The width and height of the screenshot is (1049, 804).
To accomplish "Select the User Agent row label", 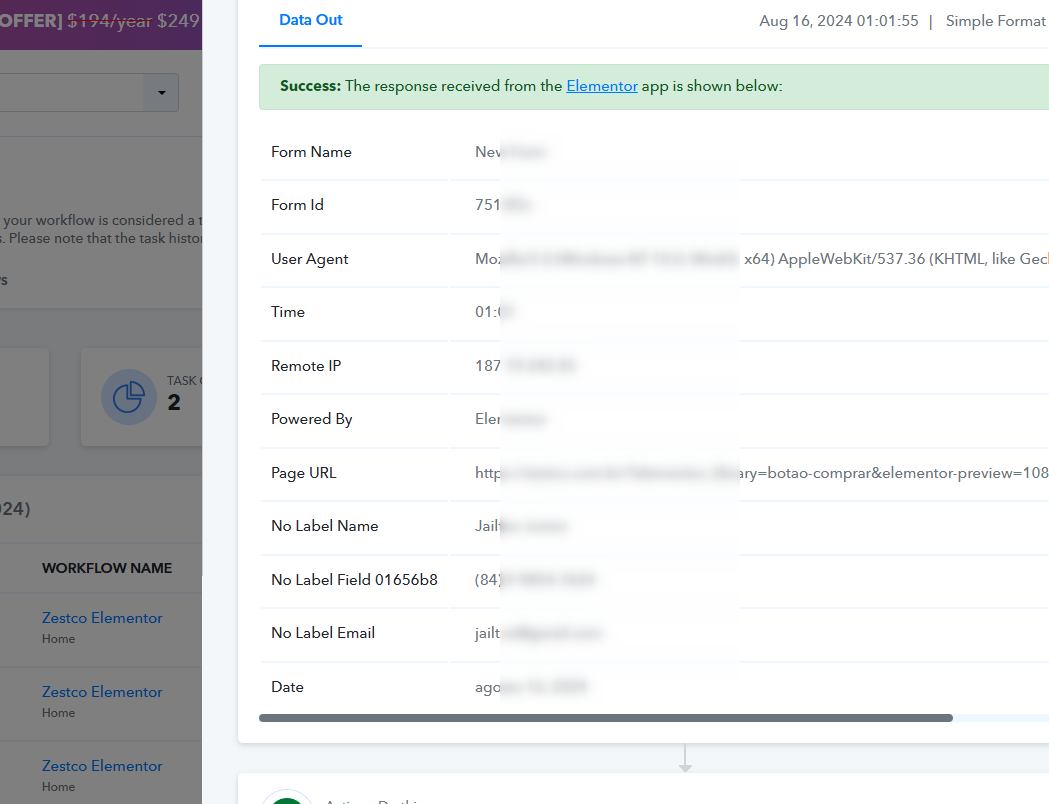I will click(x=309, y=260).
